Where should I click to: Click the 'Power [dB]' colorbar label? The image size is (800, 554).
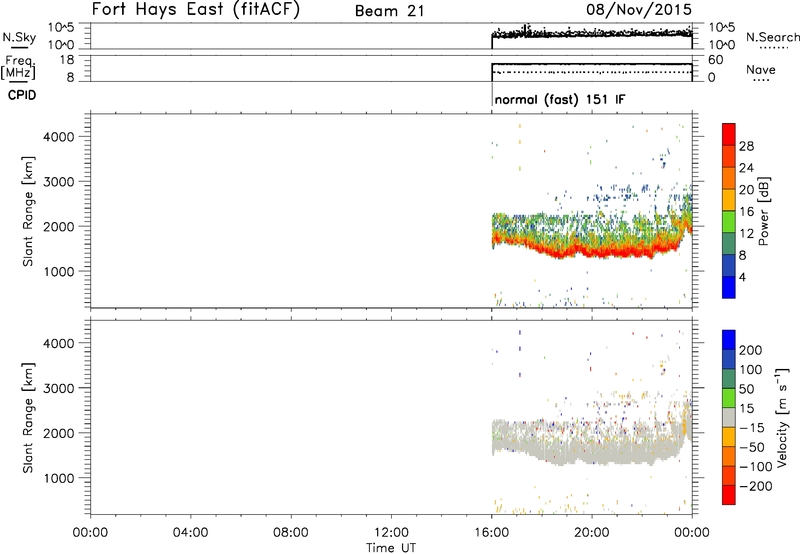(x=764, y=211)
